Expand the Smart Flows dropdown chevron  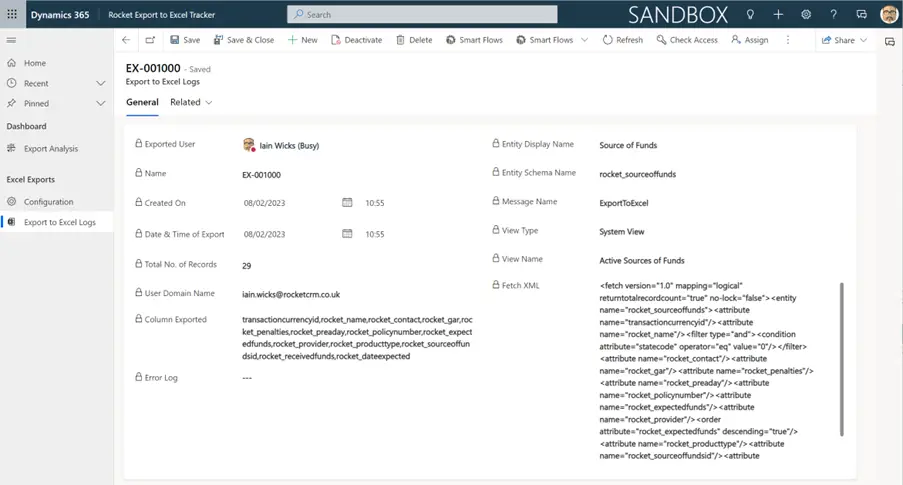pos(585,40)
